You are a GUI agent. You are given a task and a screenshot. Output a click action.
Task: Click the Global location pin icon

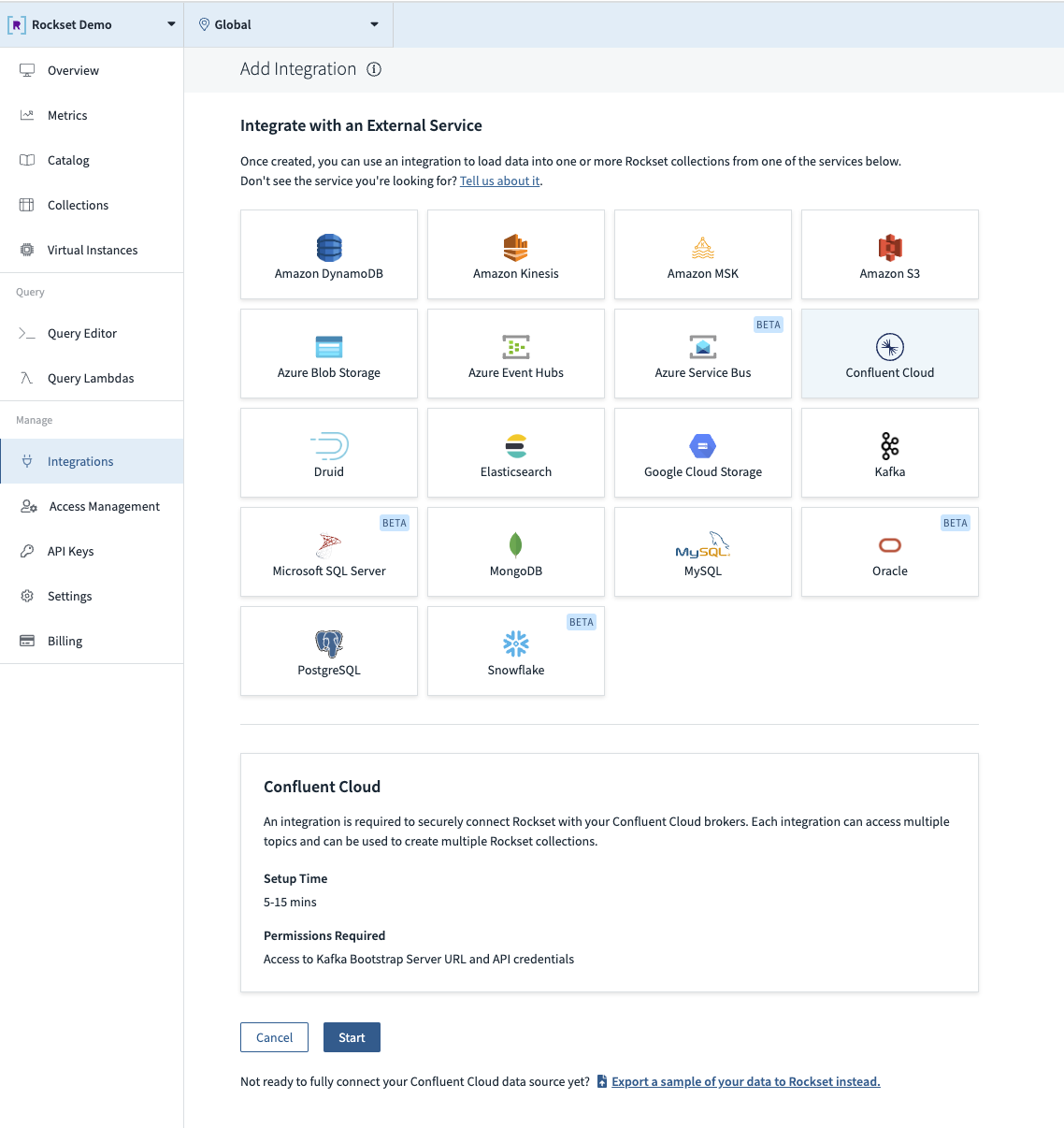point(204,24)
